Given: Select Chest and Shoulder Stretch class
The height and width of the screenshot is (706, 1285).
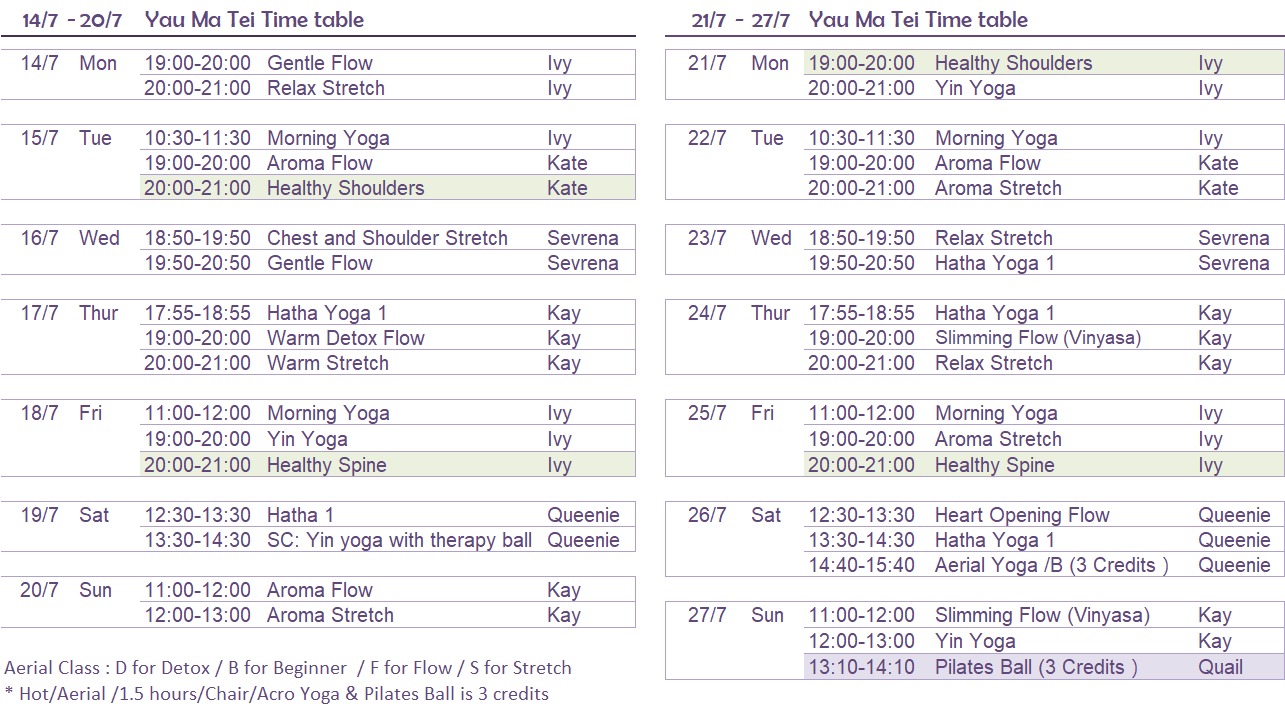Looking at the screenshot, I should click(388, 238).
